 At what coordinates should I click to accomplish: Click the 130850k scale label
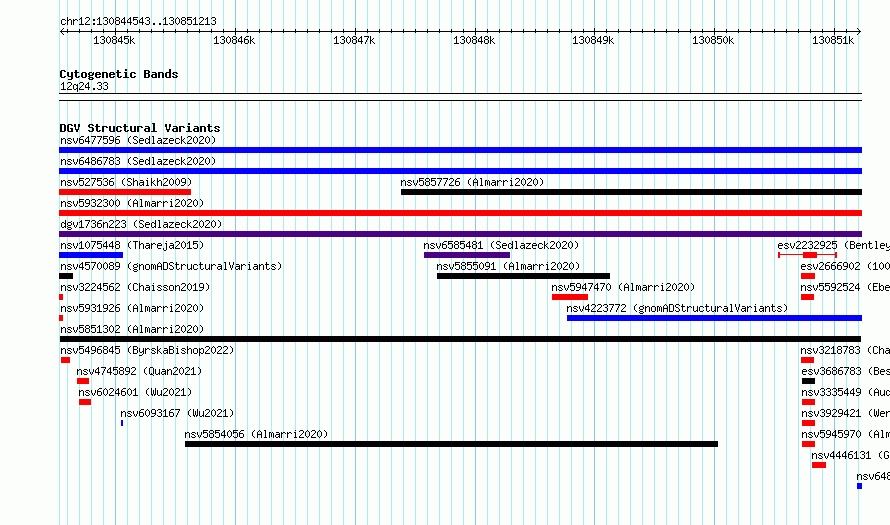point(713,40)
